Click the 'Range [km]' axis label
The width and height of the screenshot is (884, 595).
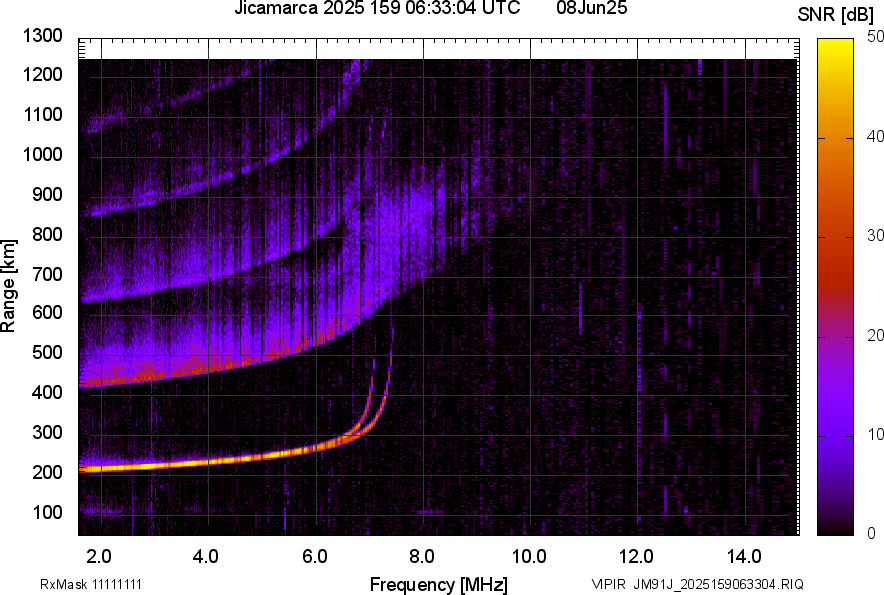(8, 286)
